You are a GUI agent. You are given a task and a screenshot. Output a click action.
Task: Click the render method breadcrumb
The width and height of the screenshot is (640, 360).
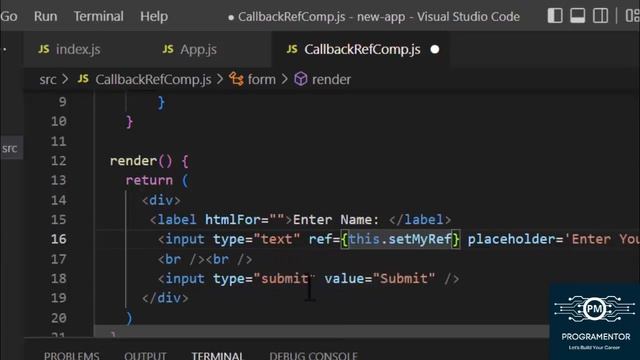331,80
